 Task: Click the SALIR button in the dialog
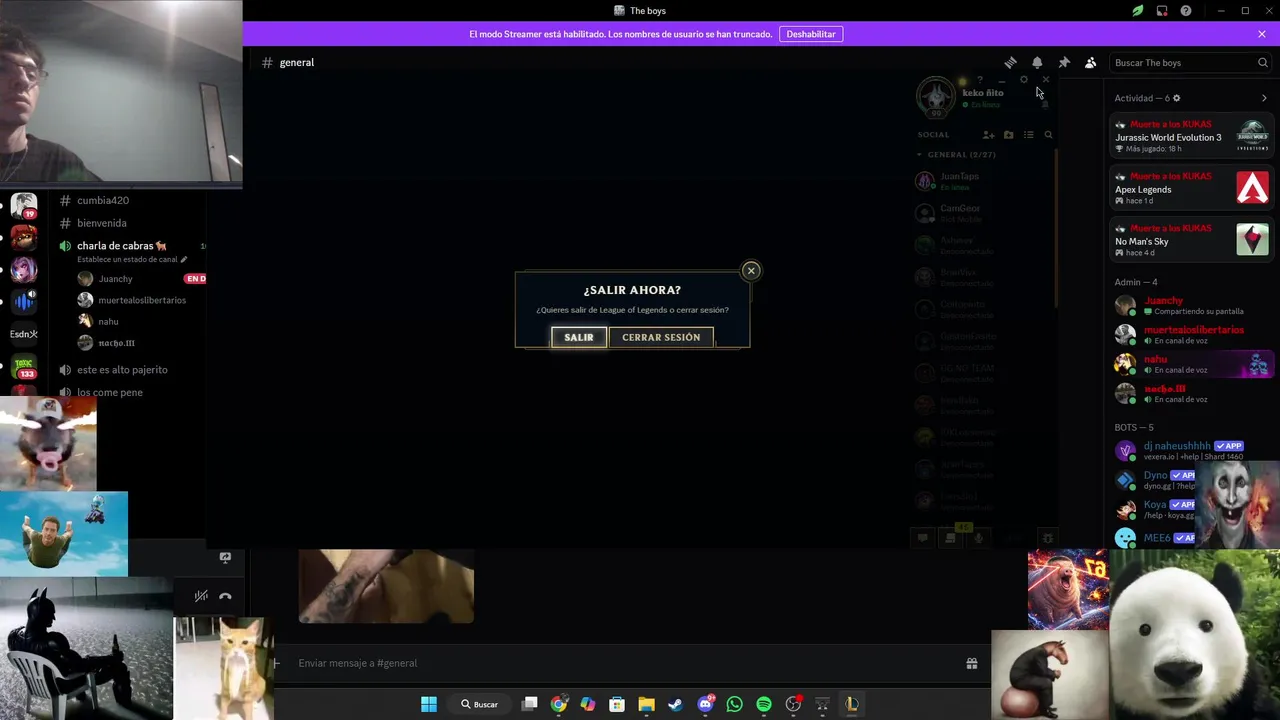pyautogui.click(x=578, y=337)
